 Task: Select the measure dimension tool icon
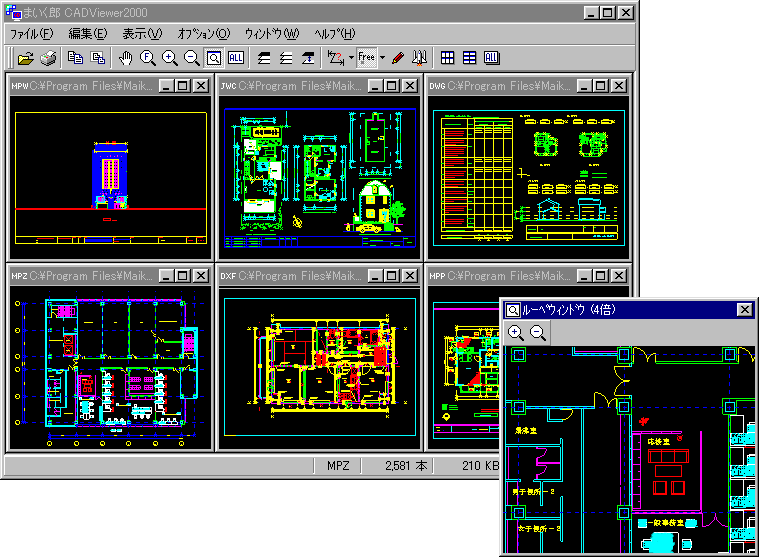[335, 58]
